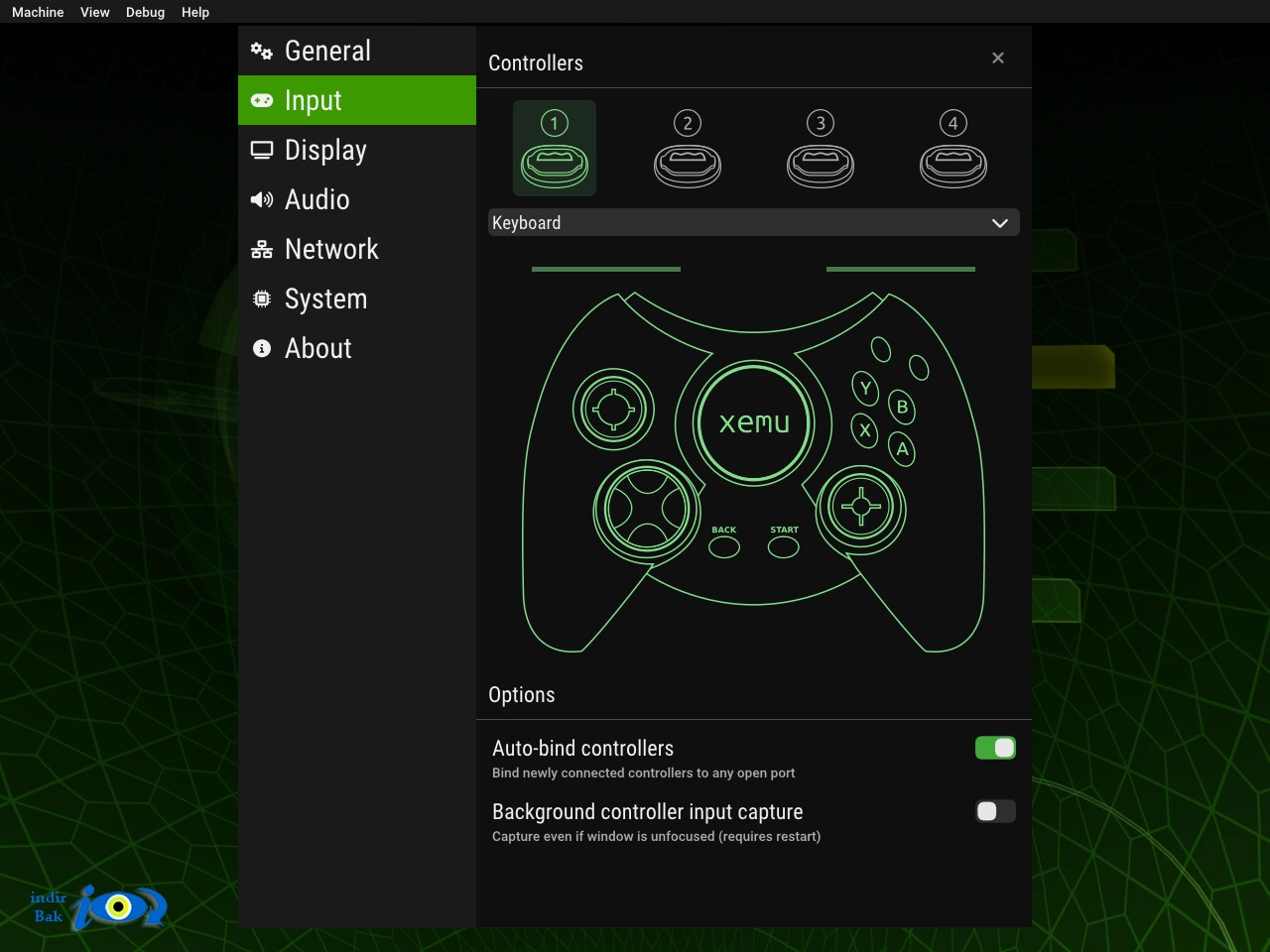Click the right analog stick on diagram
The image size is (1270, 952).
[x=860, y=508]
